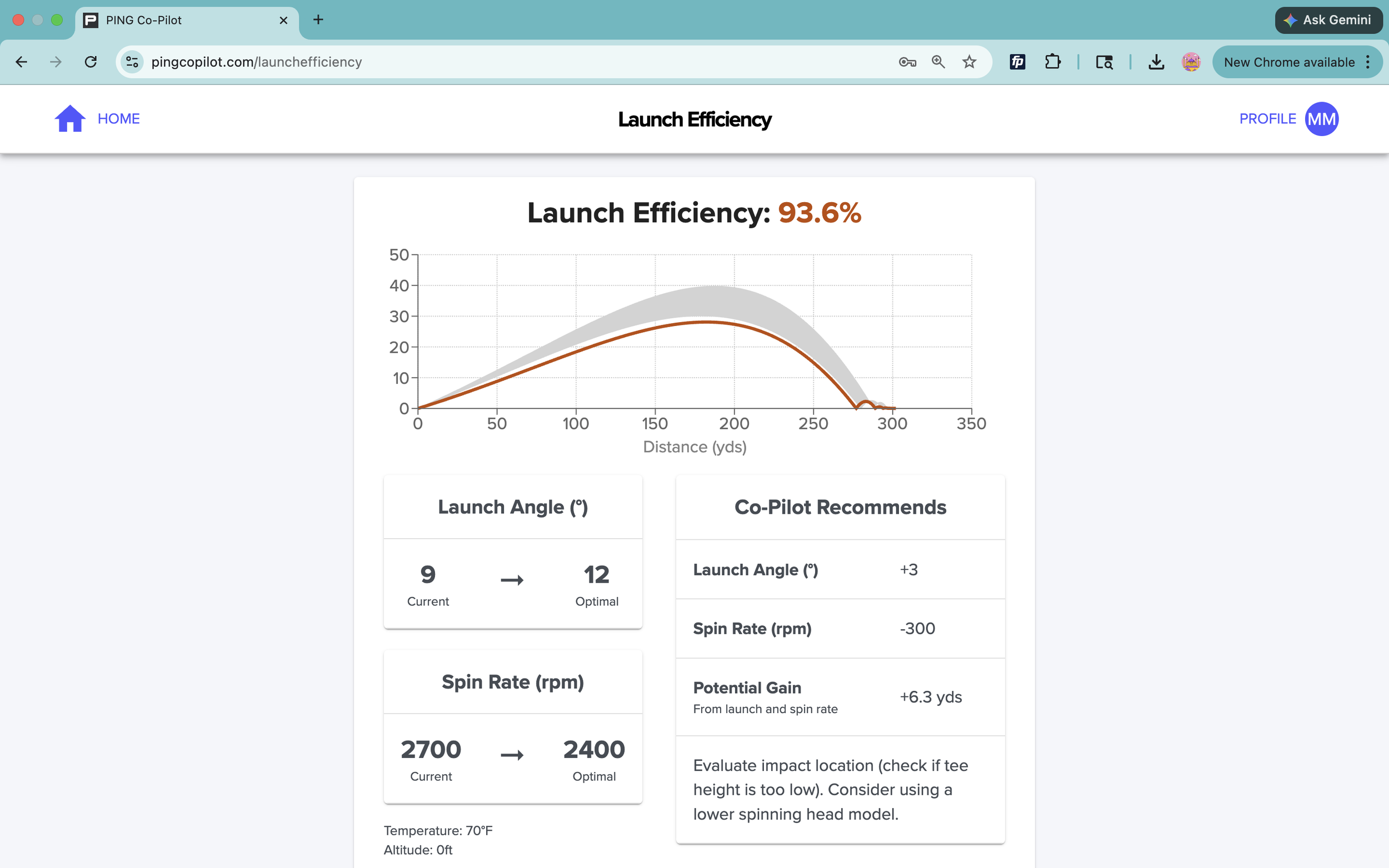Click the +3 launch angle recommendation
This screenshot has width=1389, height=868.
coord(909,569)
